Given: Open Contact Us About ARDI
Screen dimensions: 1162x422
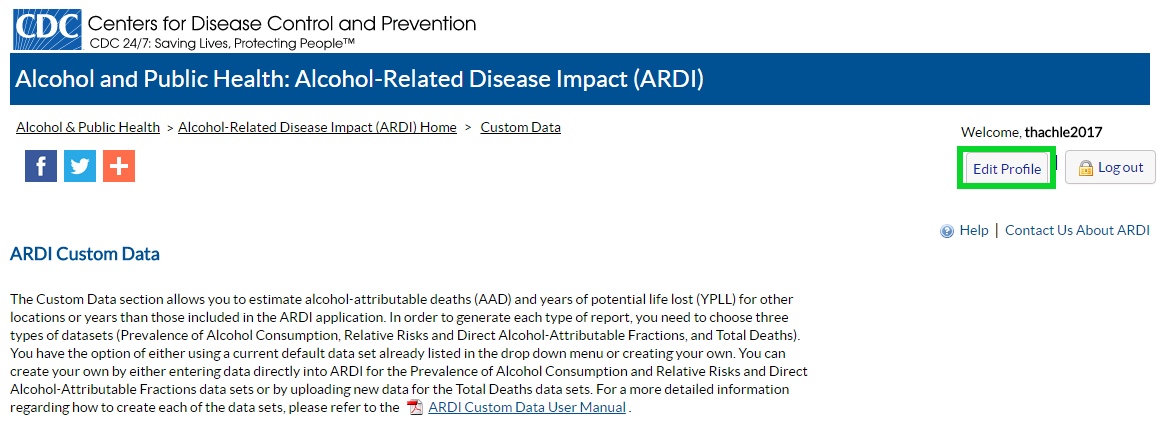Looking at the screenshot, I should (1078, 231).
